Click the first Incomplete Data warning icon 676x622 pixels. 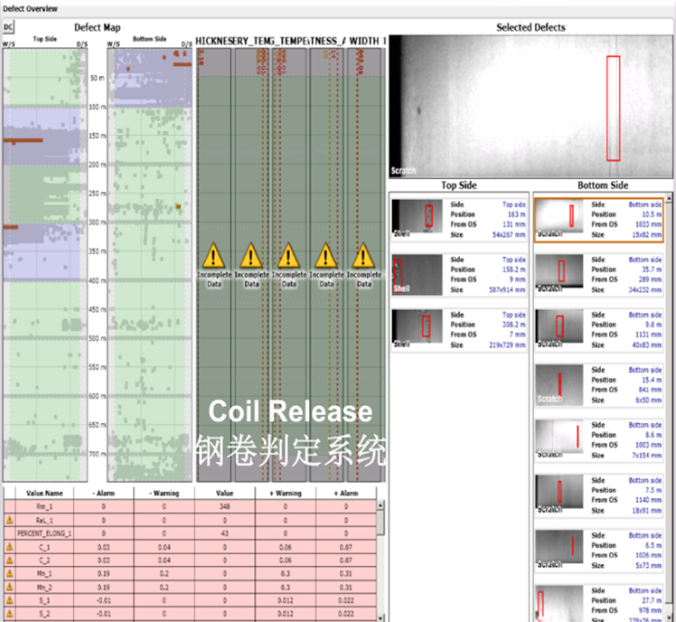pos(213,256)
